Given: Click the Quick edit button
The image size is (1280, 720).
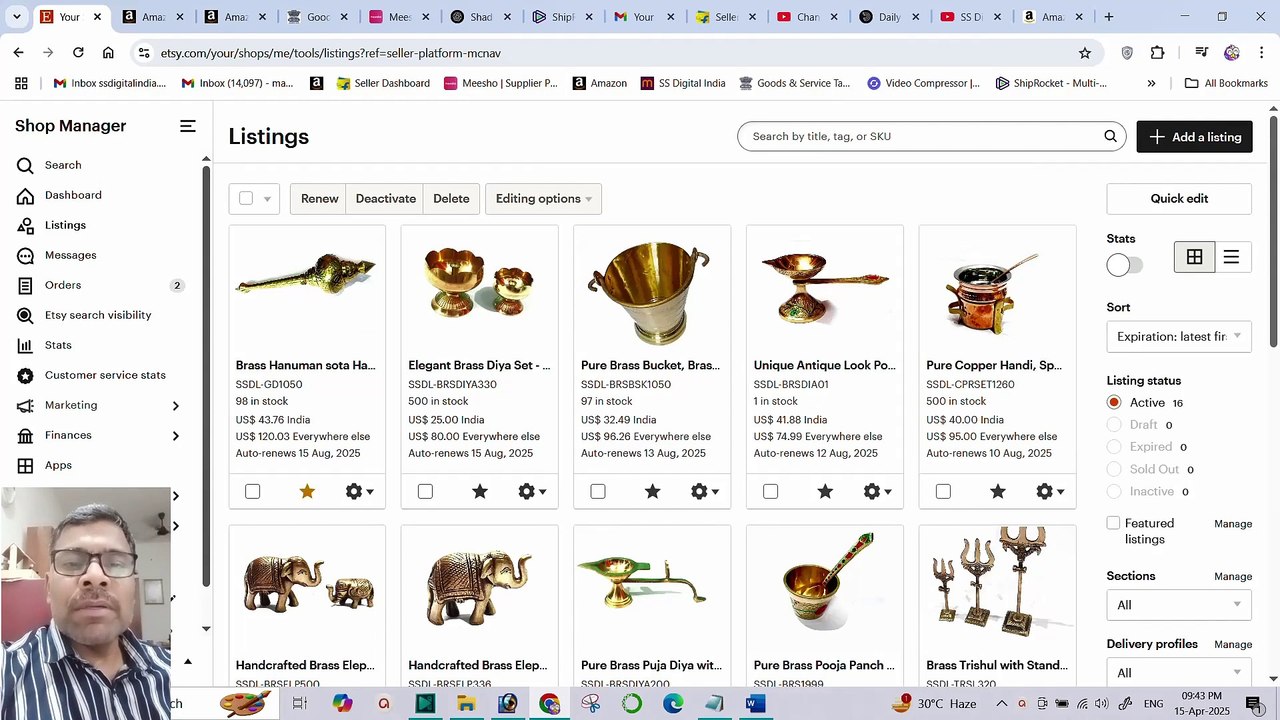Looking at the screenshot, I should [x=1179, y=199].
